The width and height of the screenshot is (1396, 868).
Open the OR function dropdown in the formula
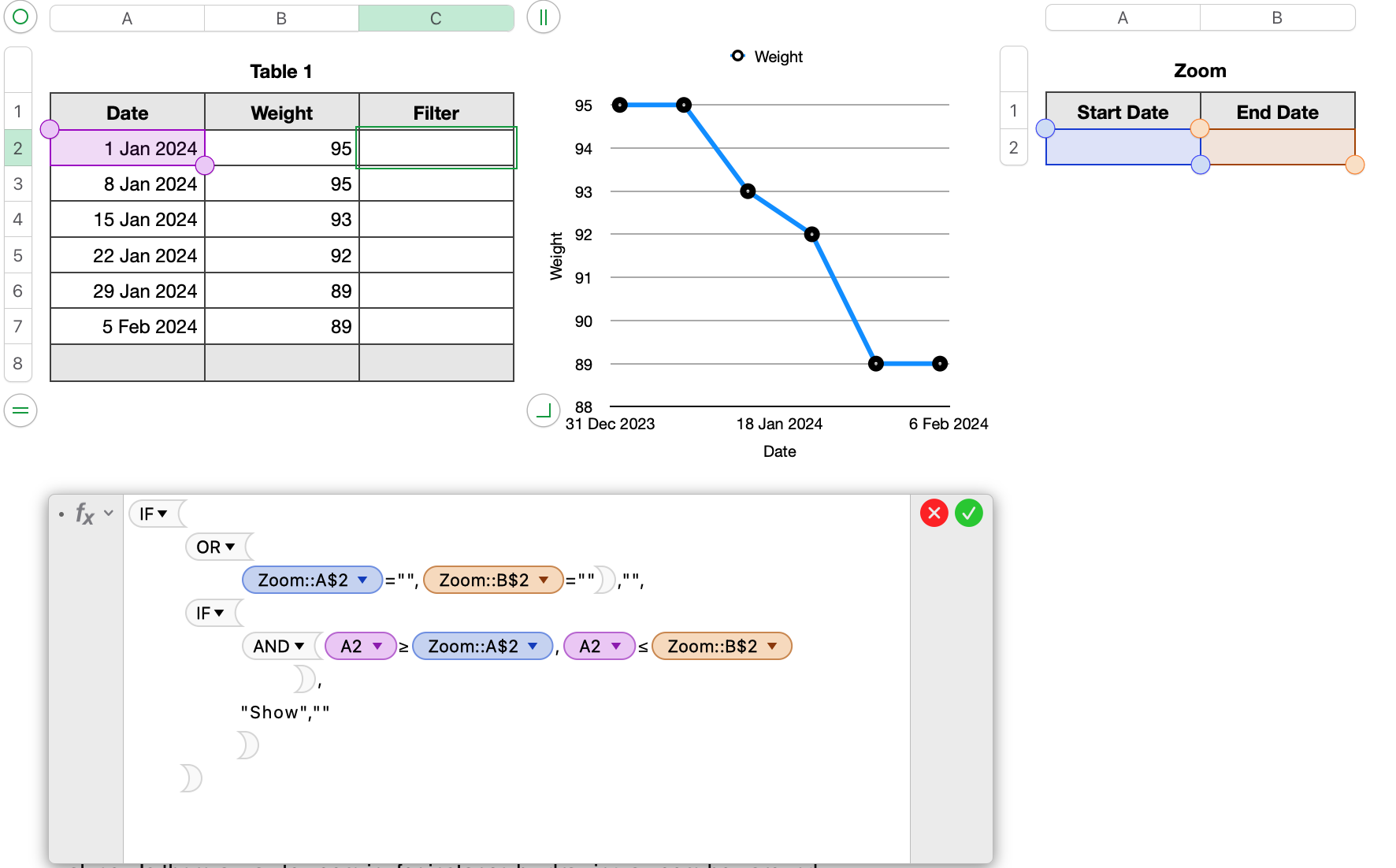pyautogui.click(x=229, y=547)
